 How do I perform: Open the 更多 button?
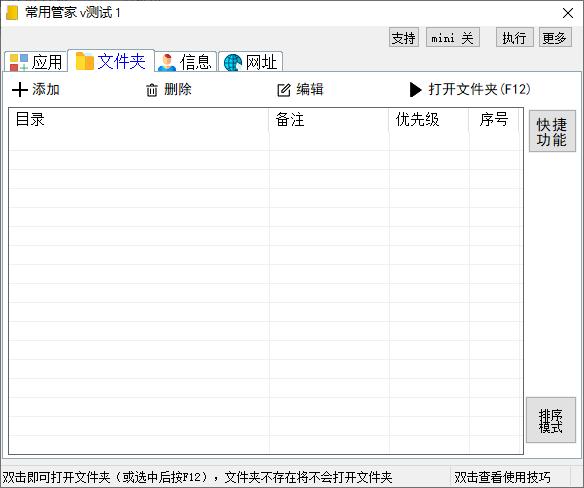pyautogui.click(x=555, y=37)
